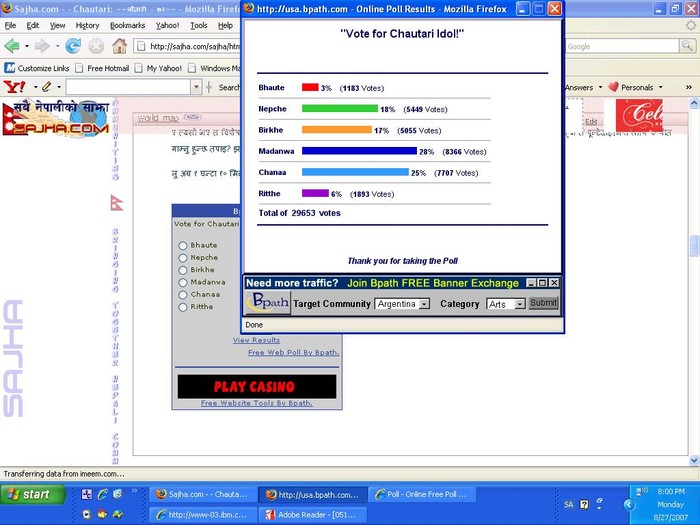
Task: Expand hidden tray icons arrow
Action: click(x=629, y=504)
